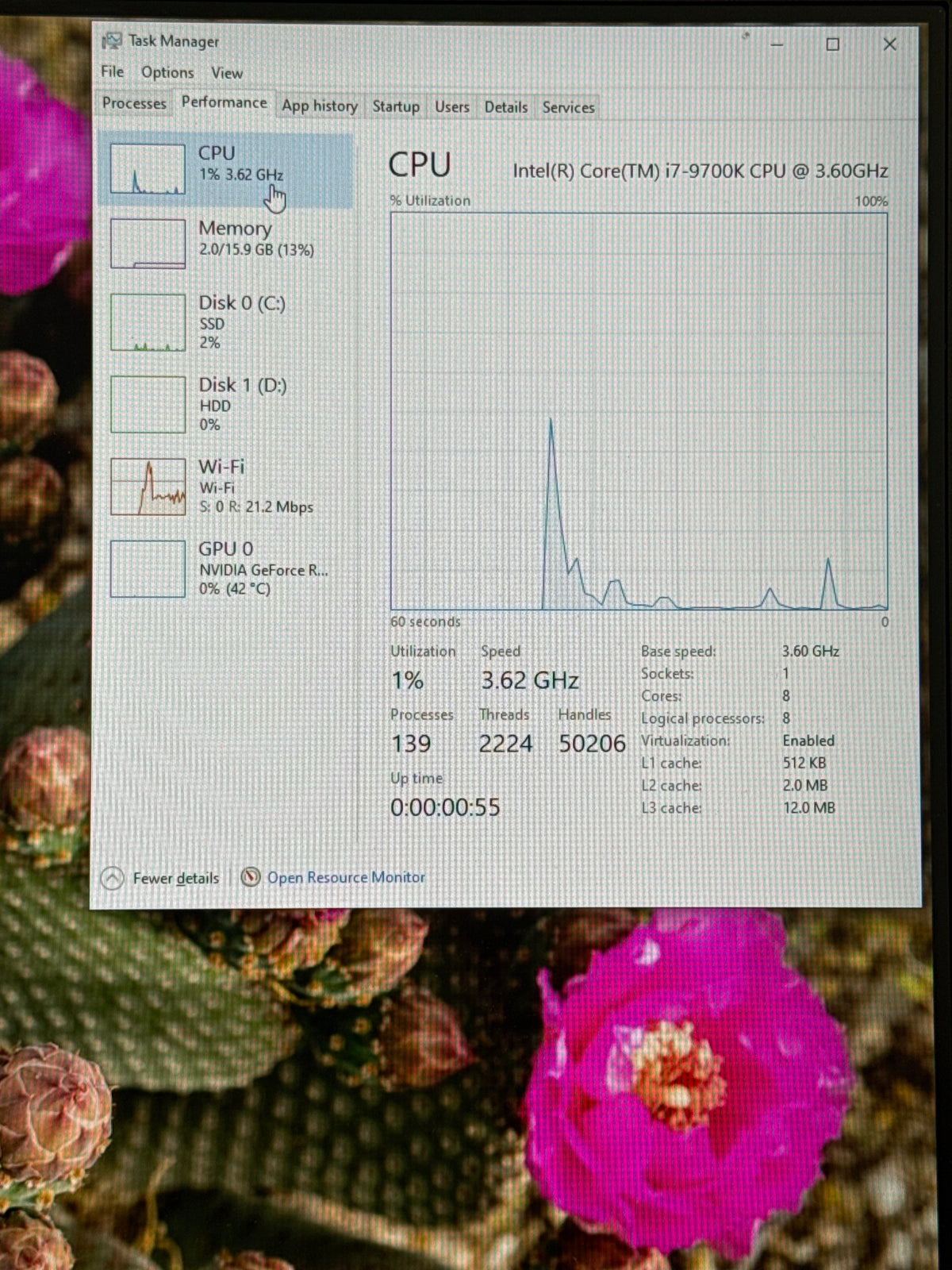Click the Threads count 2224

(505, 744)
